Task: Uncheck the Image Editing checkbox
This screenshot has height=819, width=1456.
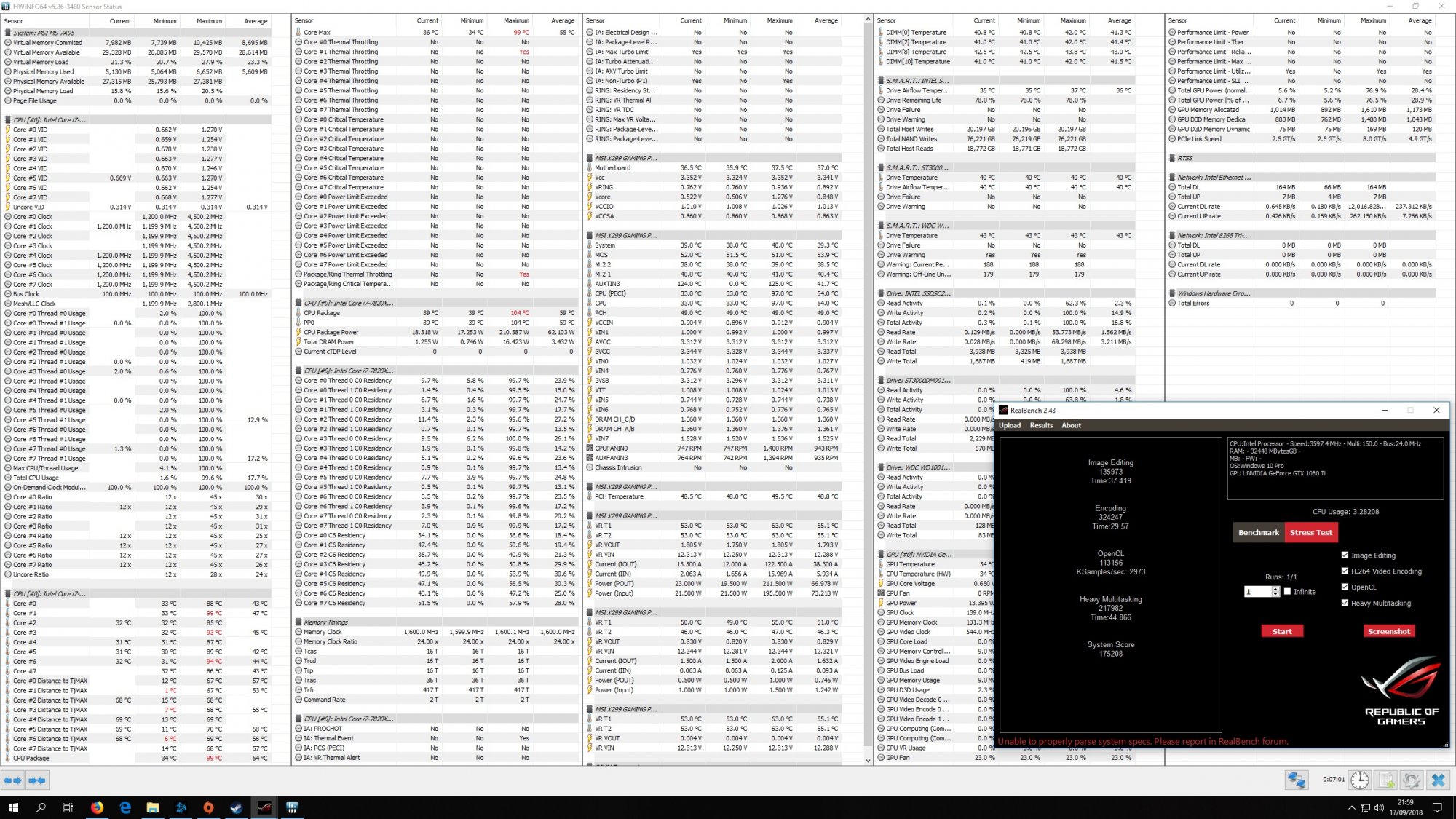Action: coord(1345,555)
